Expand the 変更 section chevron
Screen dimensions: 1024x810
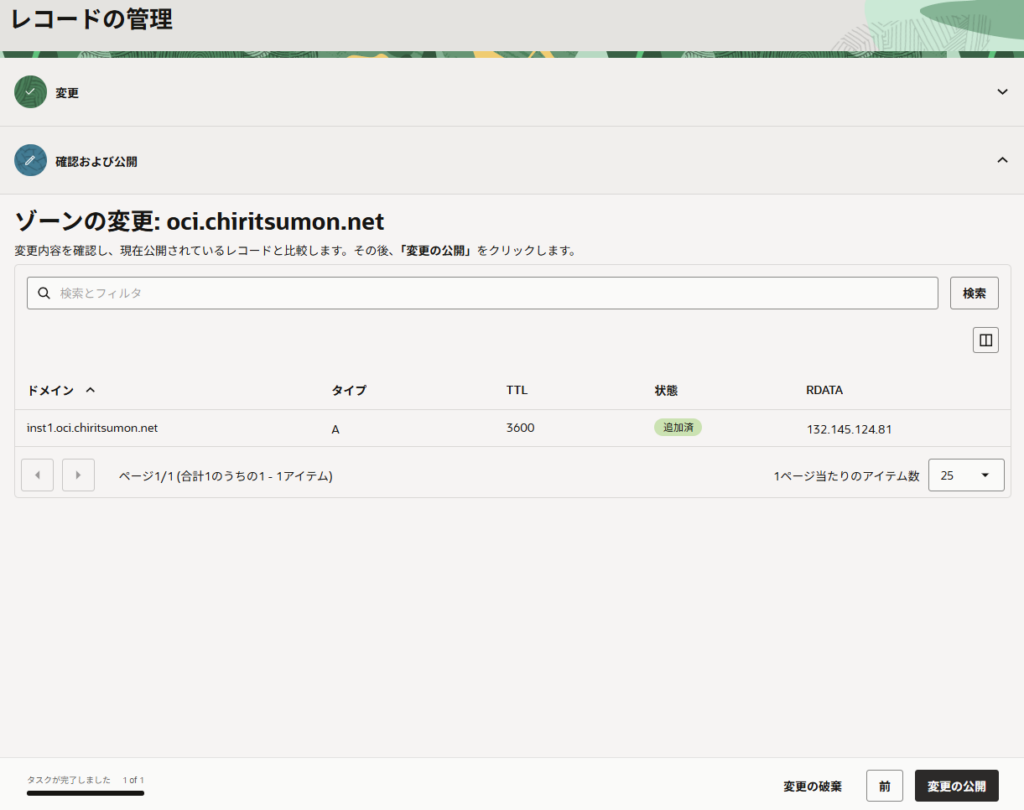(x=1002, y=92)
